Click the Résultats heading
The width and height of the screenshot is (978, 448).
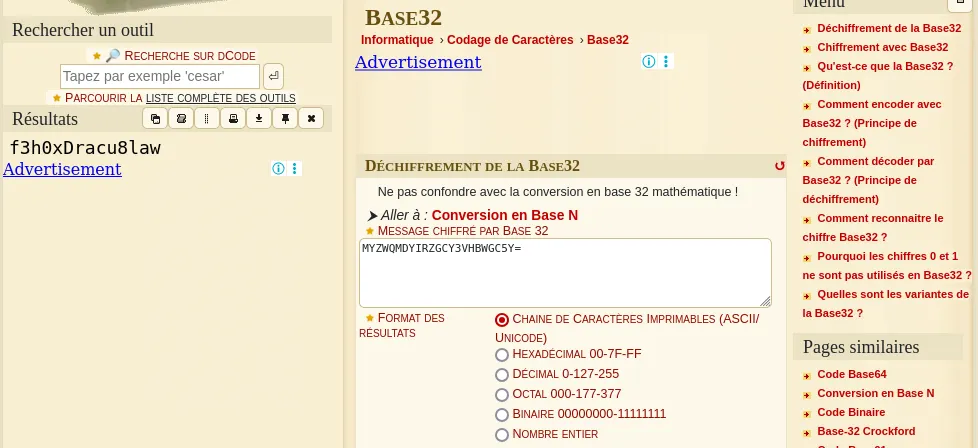pos(45,119)
